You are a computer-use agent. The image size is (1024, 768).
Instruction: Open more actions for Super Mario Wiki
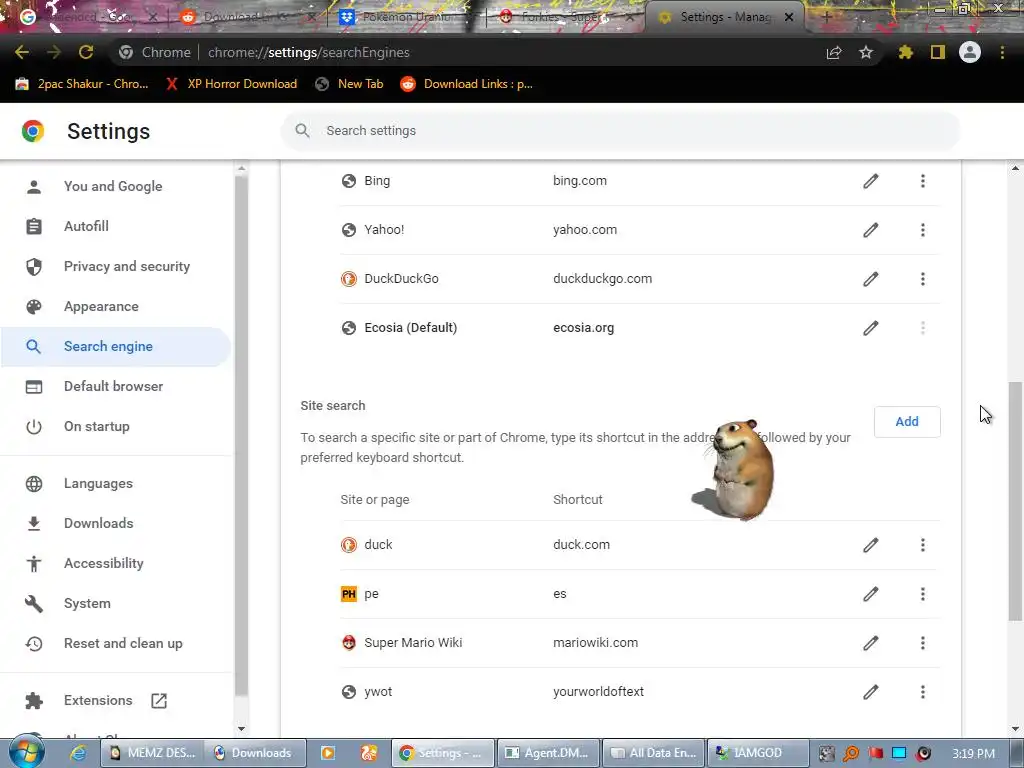923,643
